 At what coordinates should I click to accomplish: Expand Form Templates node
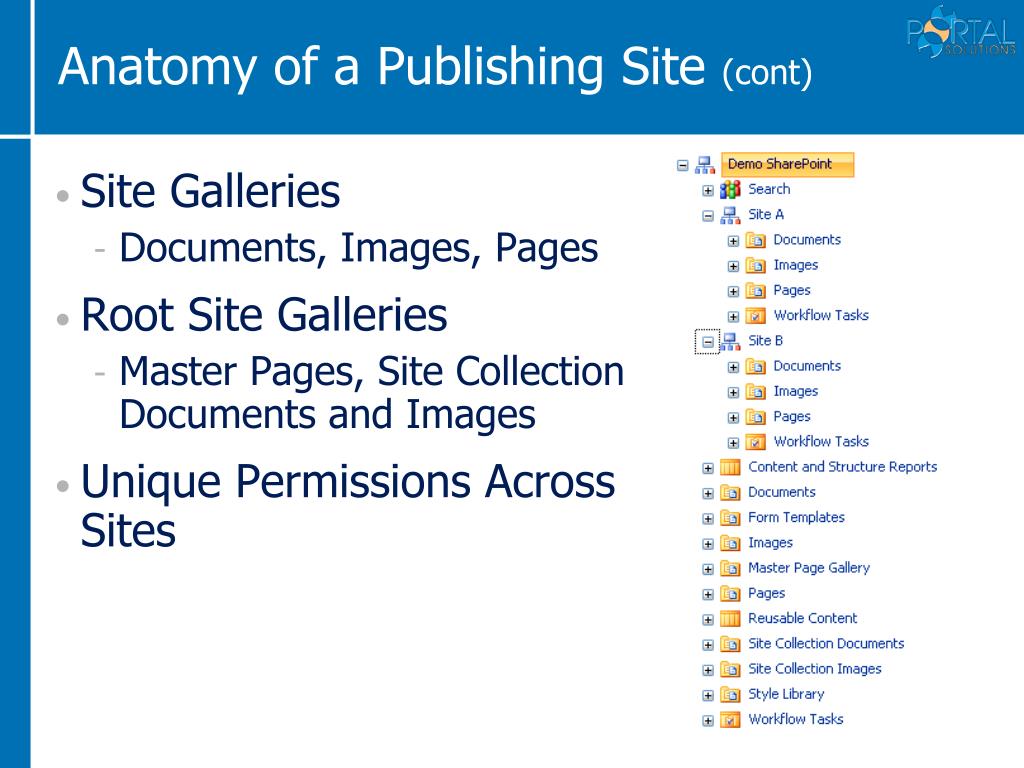pyautogui.click(x=708, y=519)
